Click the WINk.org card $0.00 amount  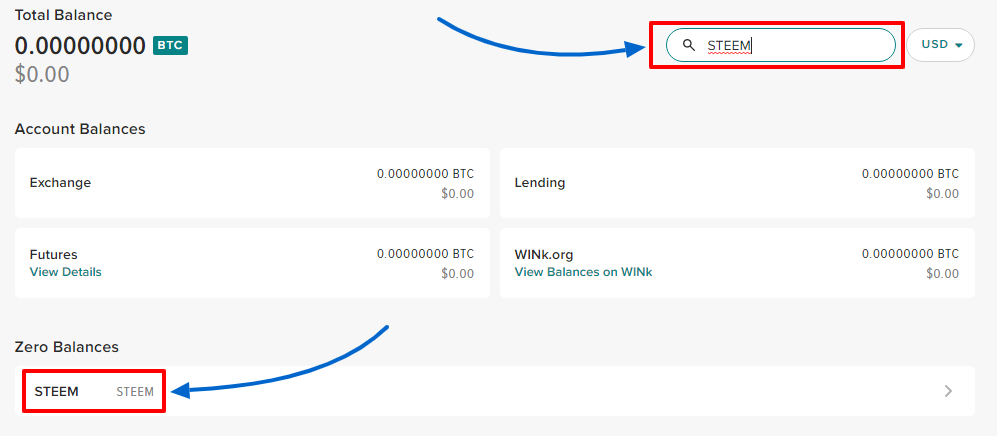click(x=943, y=274)
